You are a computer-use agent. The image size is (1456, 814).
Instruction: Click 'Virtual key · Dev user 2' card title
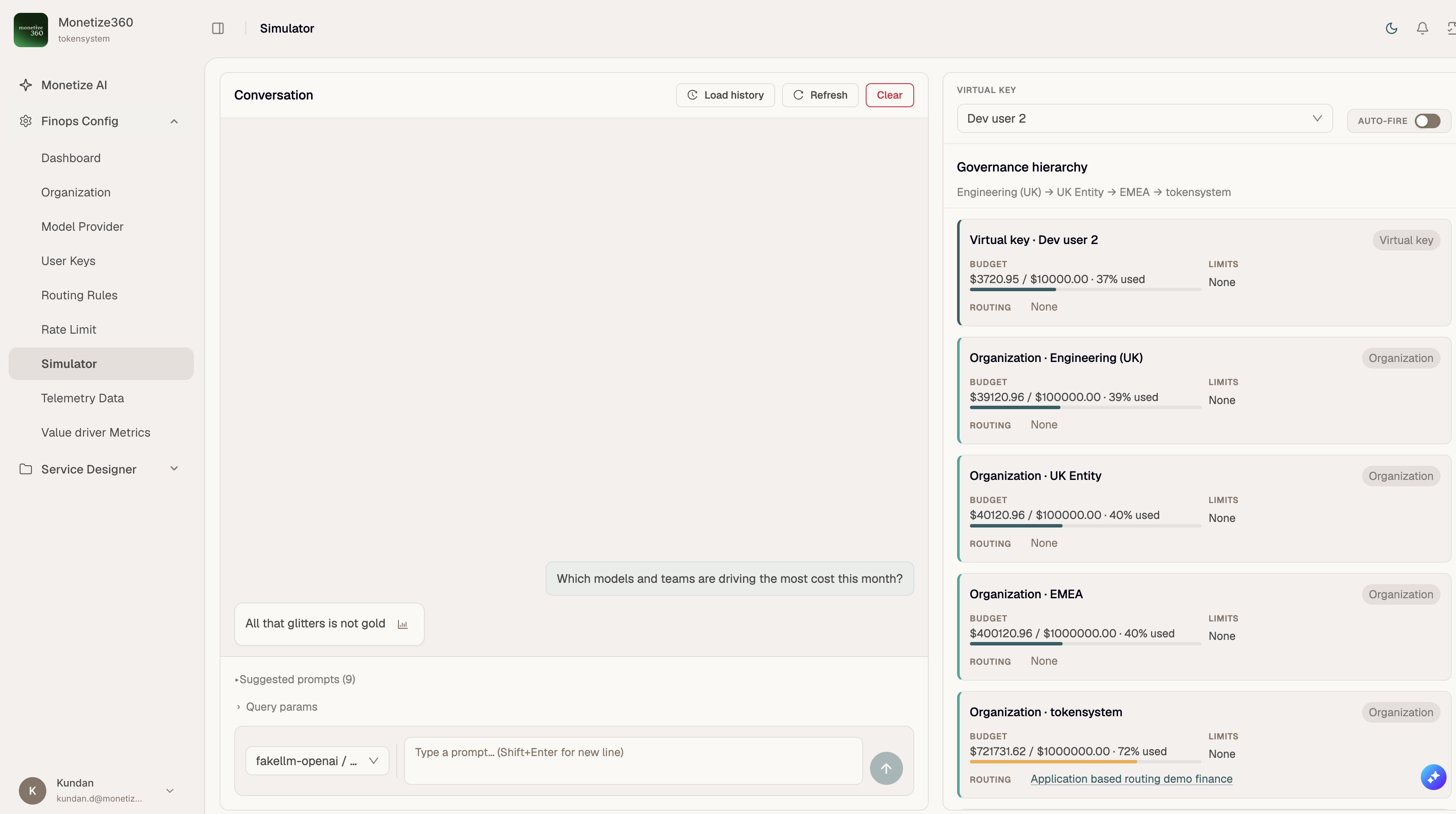pyautogui.click(x=1033, y=239)
